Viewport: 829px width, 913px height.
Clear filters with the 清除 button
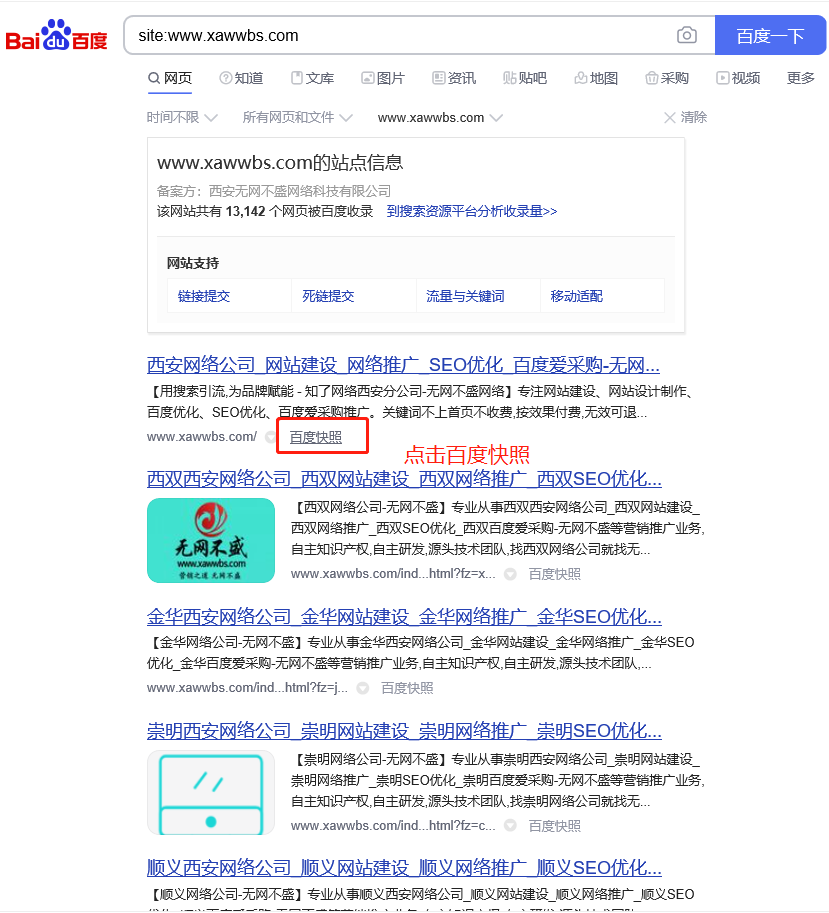[x=685, y=118]
